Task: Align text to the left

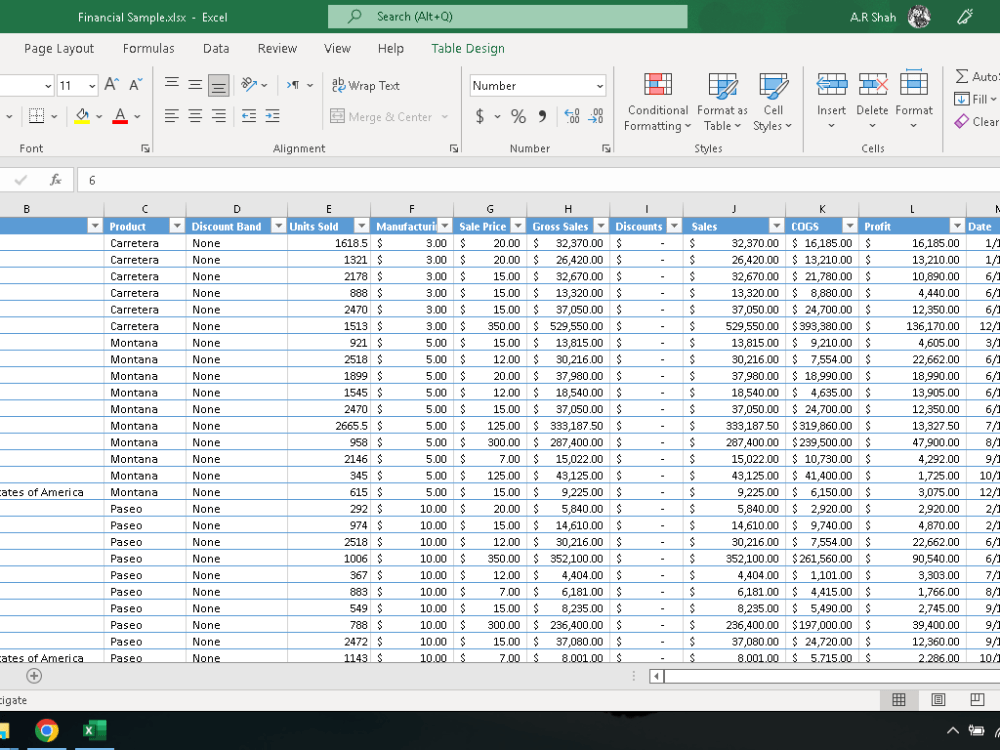Action: (172, 116)
